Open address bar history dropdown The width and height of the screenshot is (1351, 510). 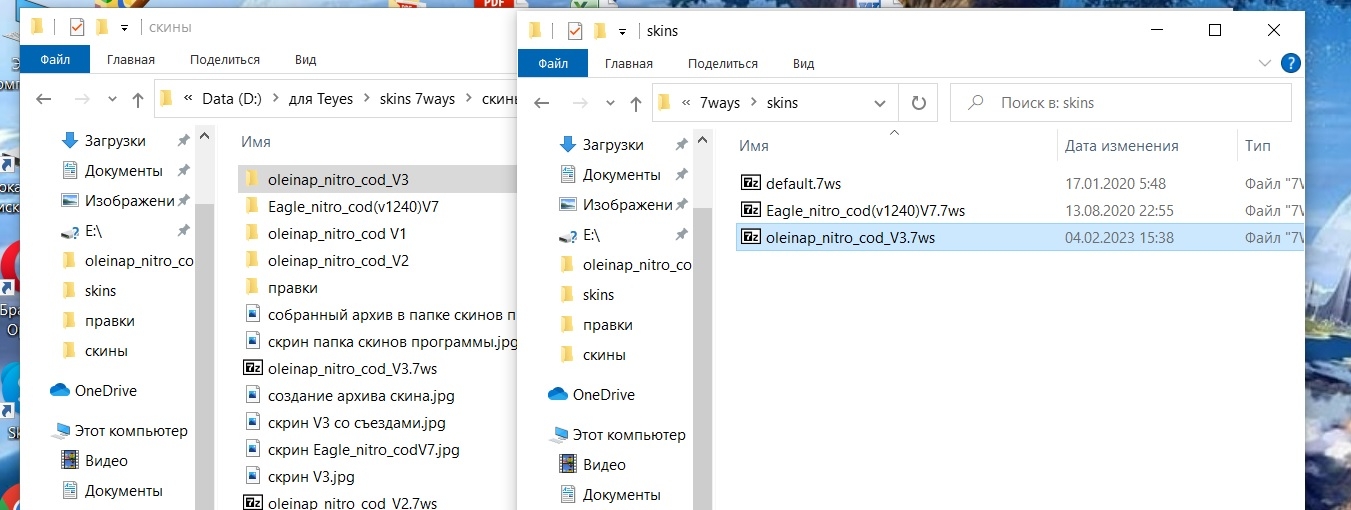tap(880, 103)
